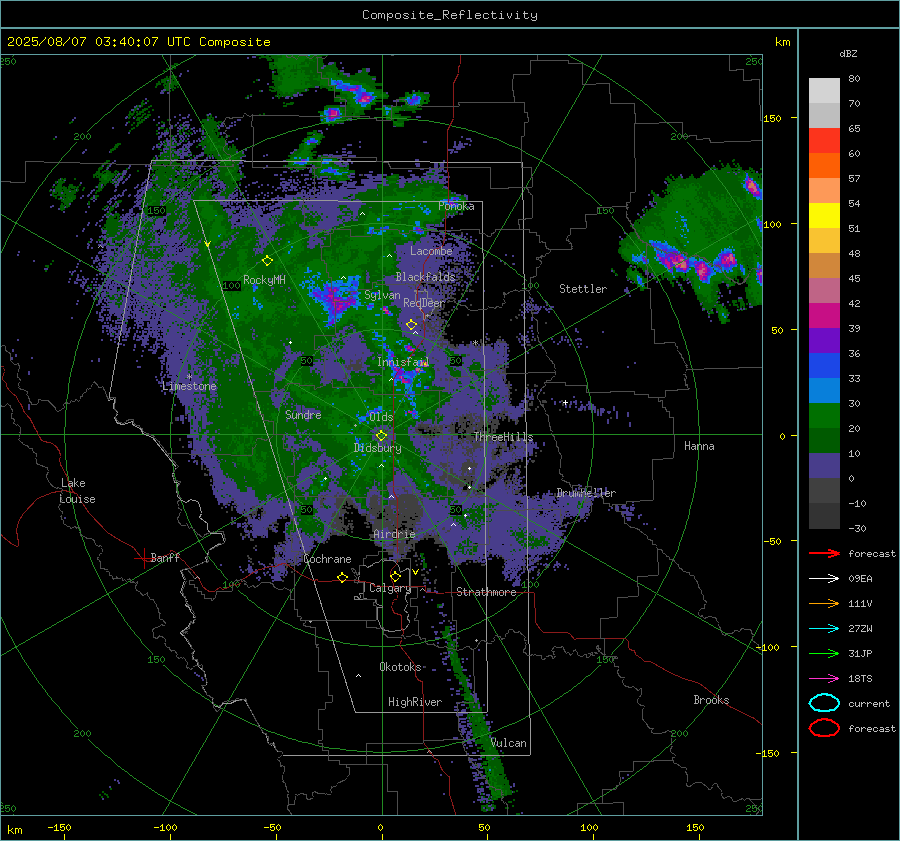The height and width of the screenshot is (841, 900).
Task: Click the Brooks town label
Action: coord(711,700)
